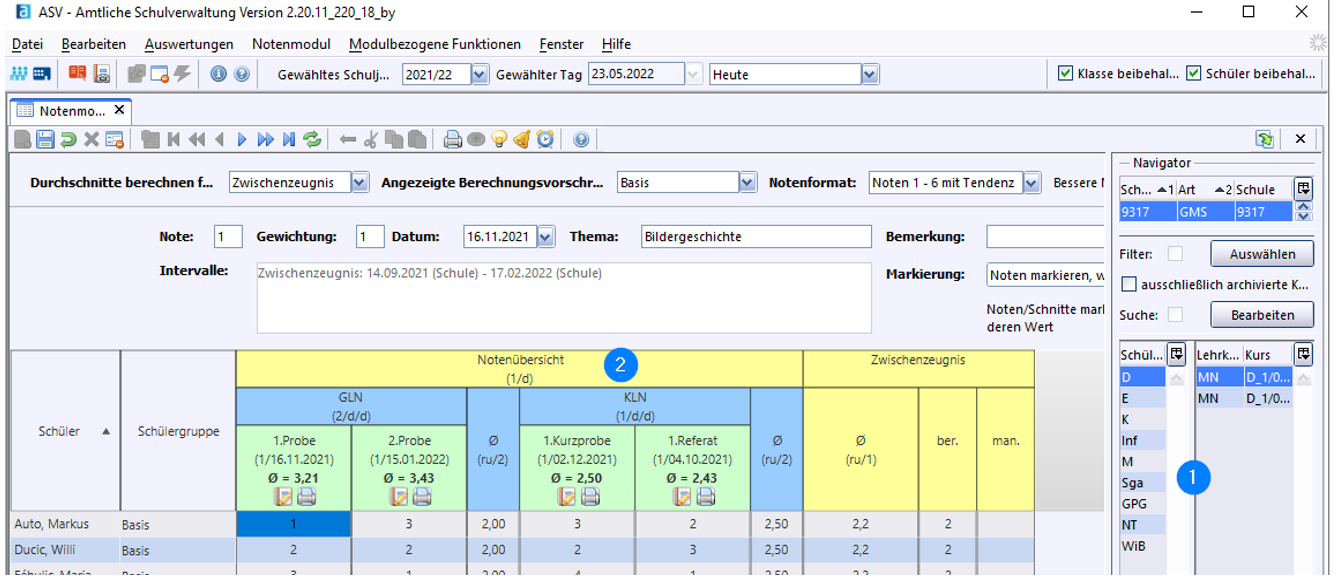Enable ausschließlich archivierte checkbox in Navigator
Image resolution: width=1340 pixels, height=583 pixels.
(x=1128, y=285)
